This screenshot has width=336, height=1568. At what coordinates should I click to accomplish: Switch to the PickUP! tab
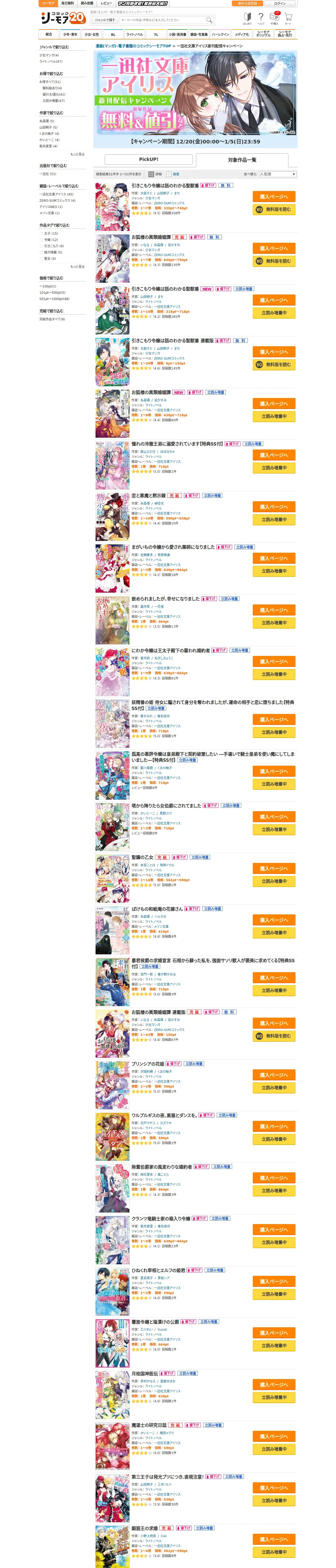point(149,159)
